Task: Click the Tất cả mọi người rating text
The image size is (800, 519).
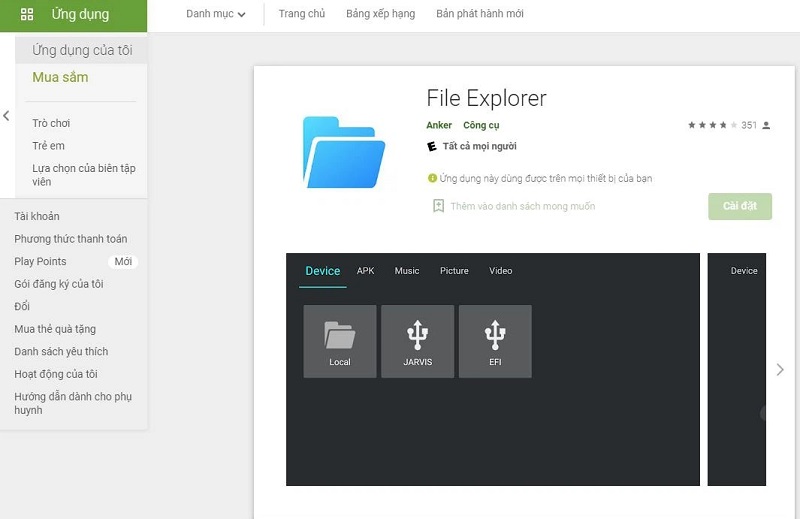Action: point(480,146)
